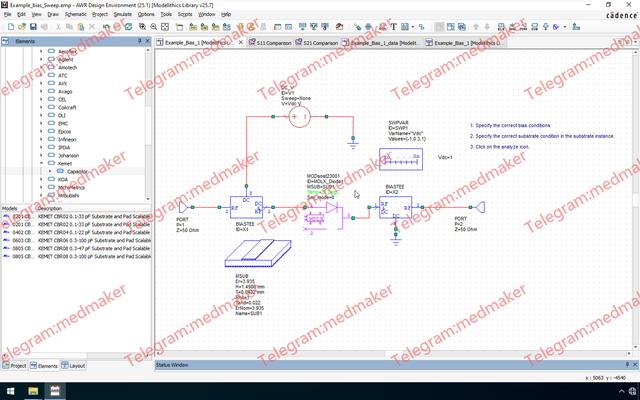Select the MSUB substrate element
This screenshot has height=400, width=640.
pyautogui.click(x=258, y=253)
